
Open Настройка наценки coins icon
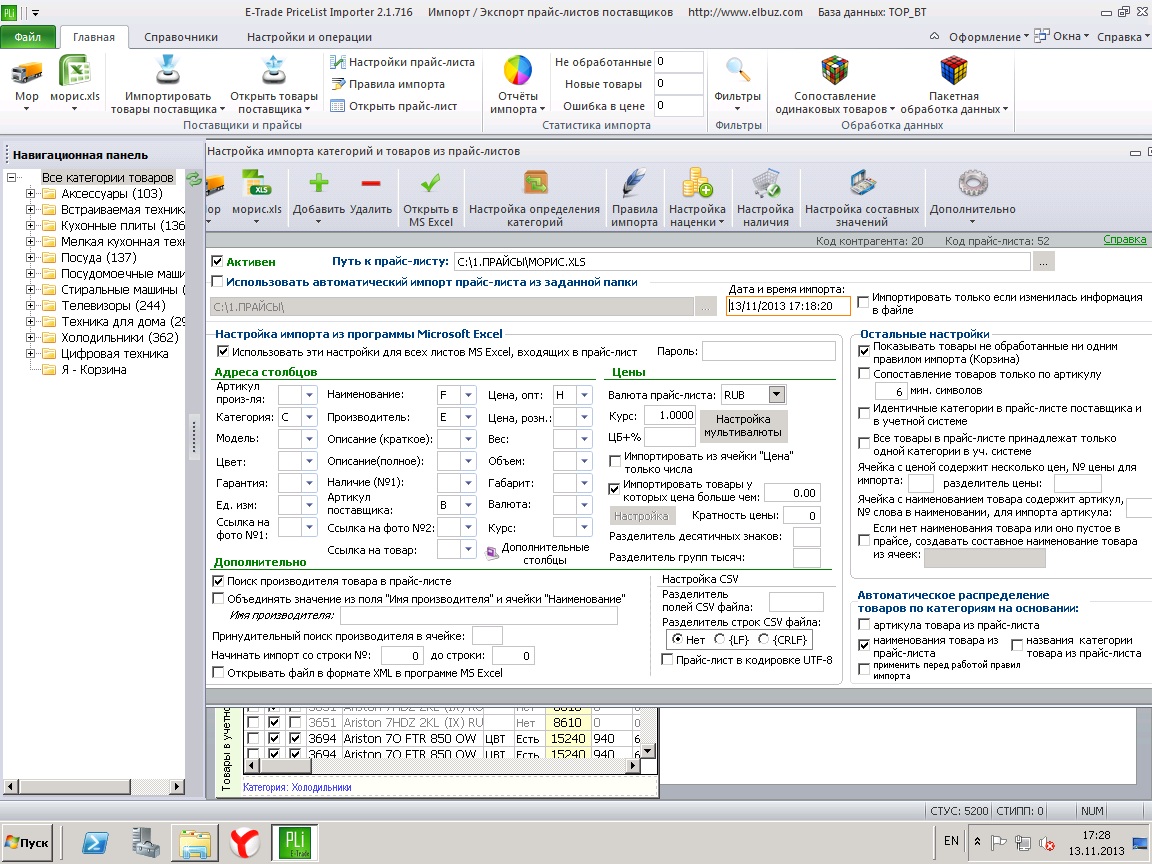click(x=697, y=183)
